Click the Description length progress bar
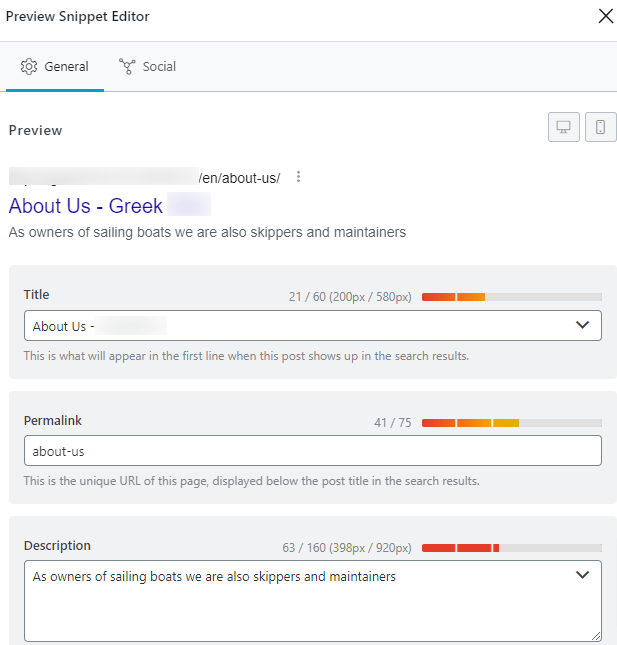This screenshot has width=617, height=645. pyautogui.click(x=512, y=548)
